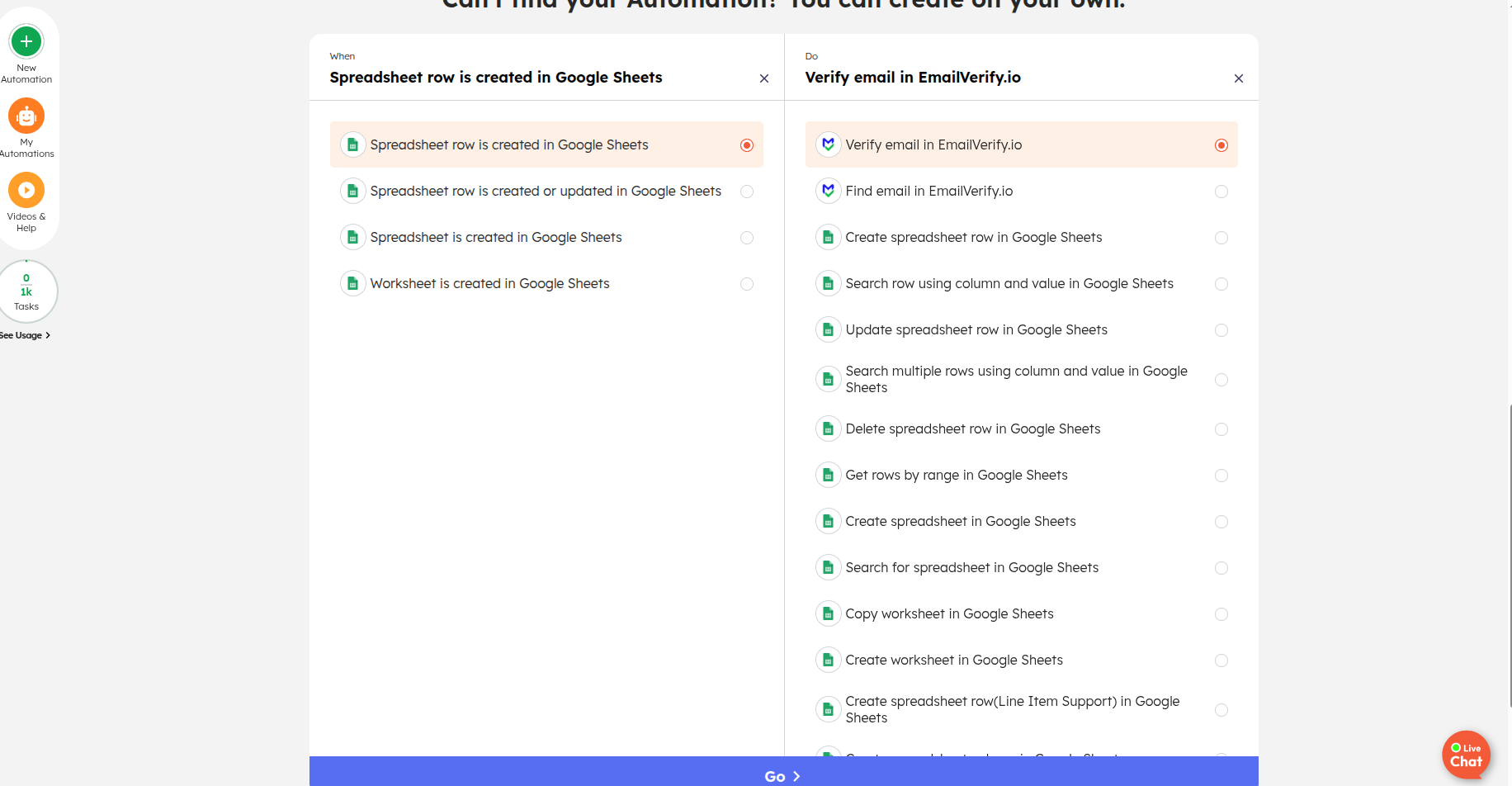This screenshot has height=786, width=1512.
Task: Select radio for 'Search multiple rows using column and value'
Action: [x=1221, y=380]
